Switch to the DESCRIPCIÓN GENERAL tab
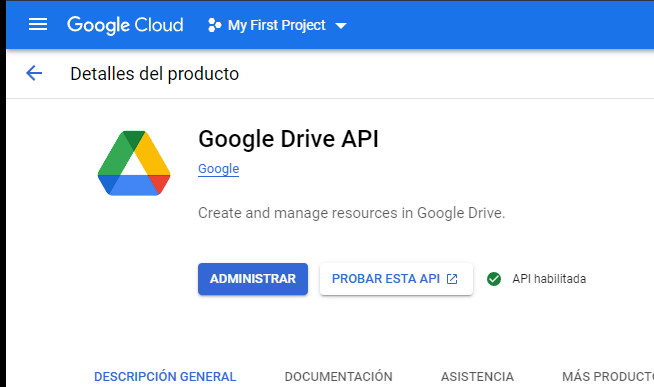This screenshot has width=654, height=387. tap(165, 377)
